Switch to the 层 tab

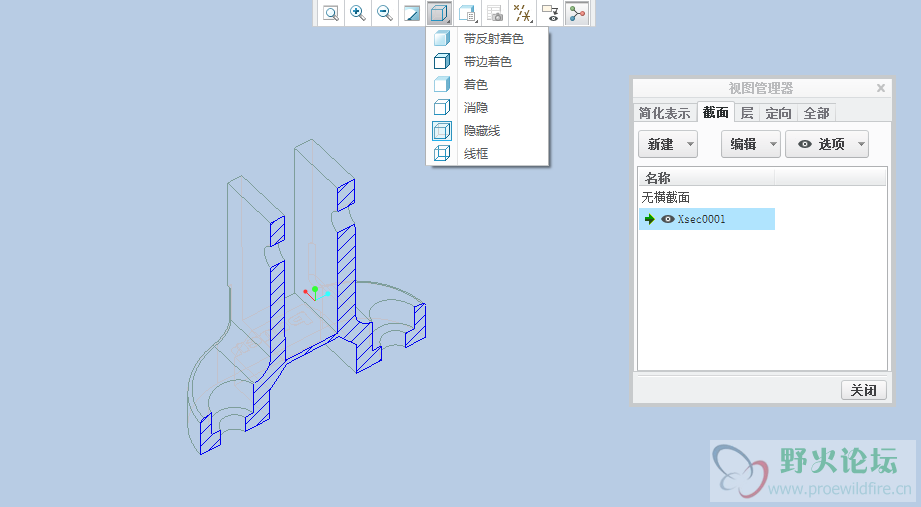(x=747, y=113)
